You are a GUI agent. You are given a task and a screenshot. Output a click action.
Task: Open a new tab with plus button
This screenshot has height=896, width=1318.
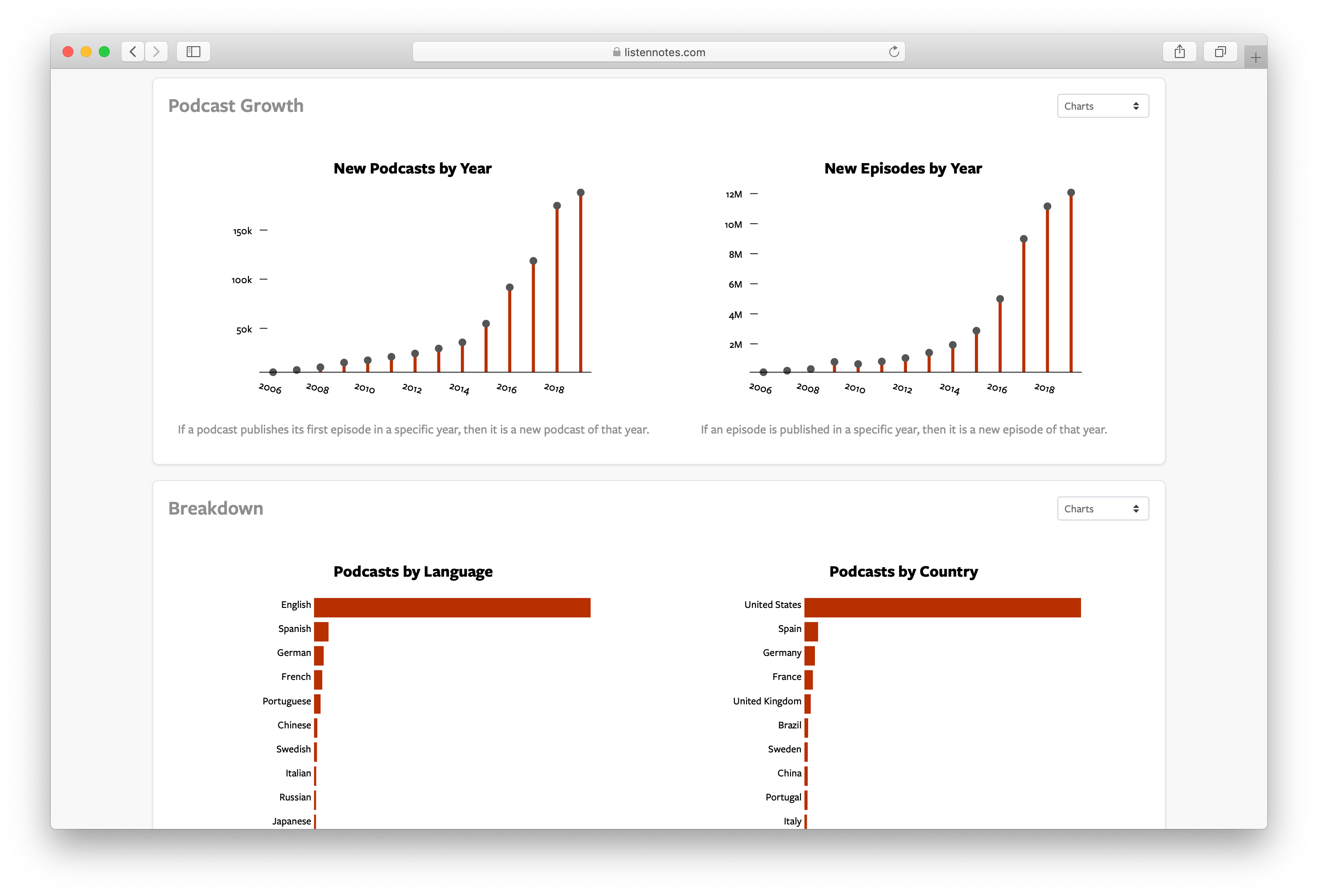tap(1255, 57)
